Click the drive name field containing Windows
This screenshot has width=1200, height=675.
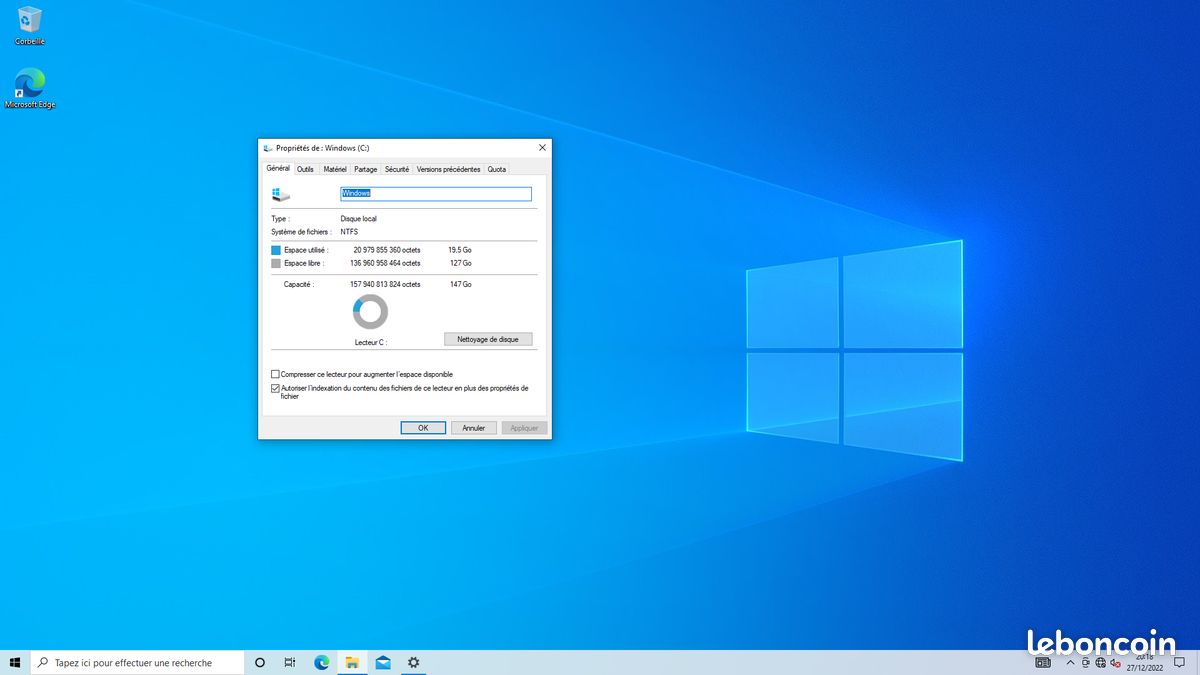coord(436,194)
